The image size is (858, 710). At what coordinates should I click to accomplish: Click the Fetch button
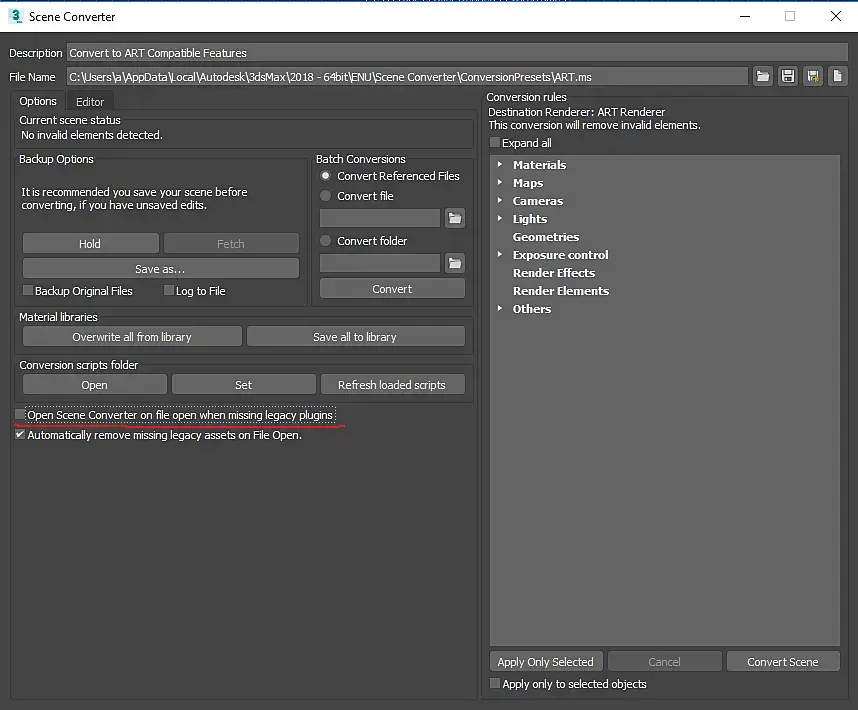click(x=231, y=243)
